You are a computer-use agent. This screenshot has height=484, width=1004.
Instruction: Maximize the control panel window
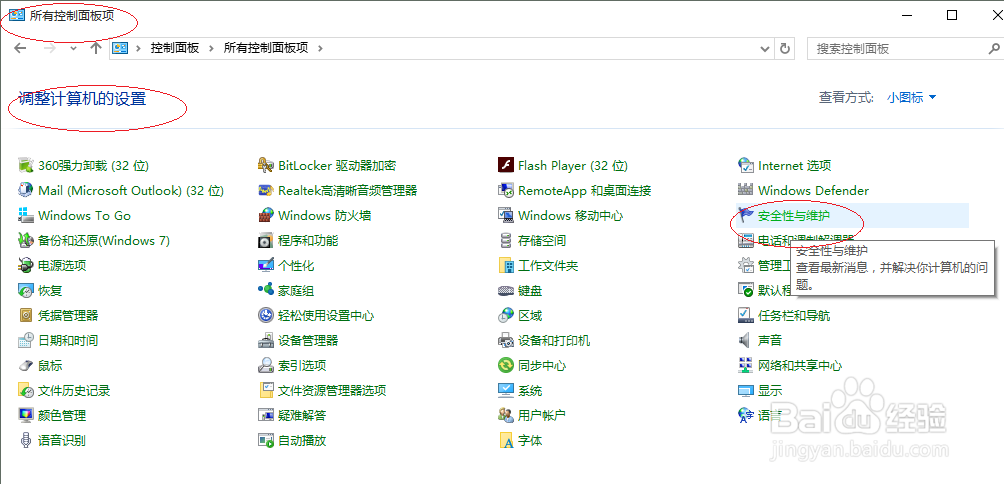click(x=952, y=15)
